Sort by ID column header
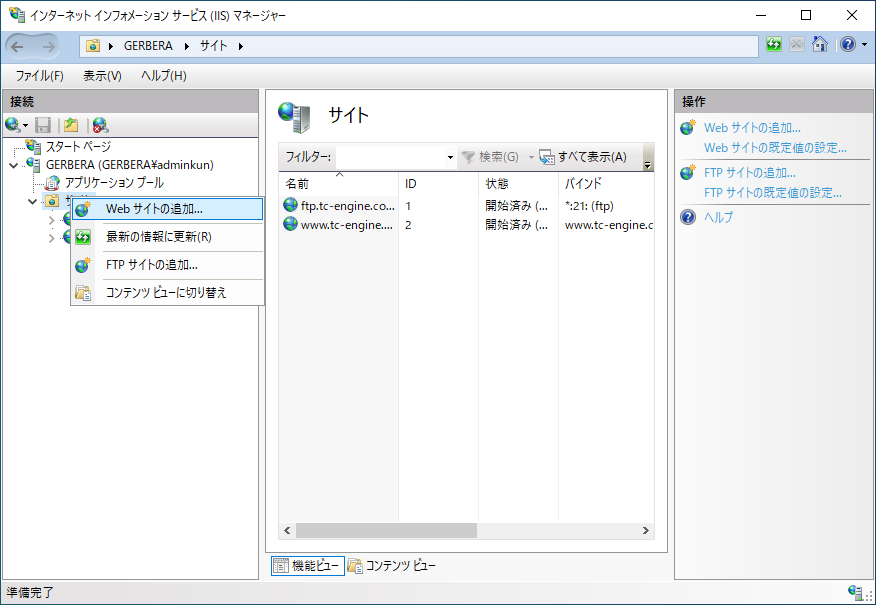Viewport: 876px width, 605px height. coord(439,184)
